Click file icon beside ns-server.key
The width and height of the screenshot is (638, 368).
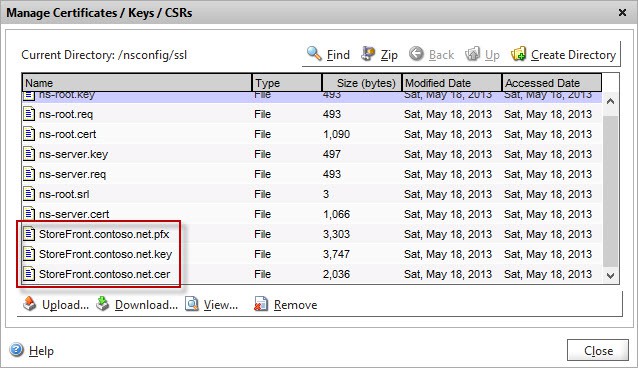pos(28,153)
